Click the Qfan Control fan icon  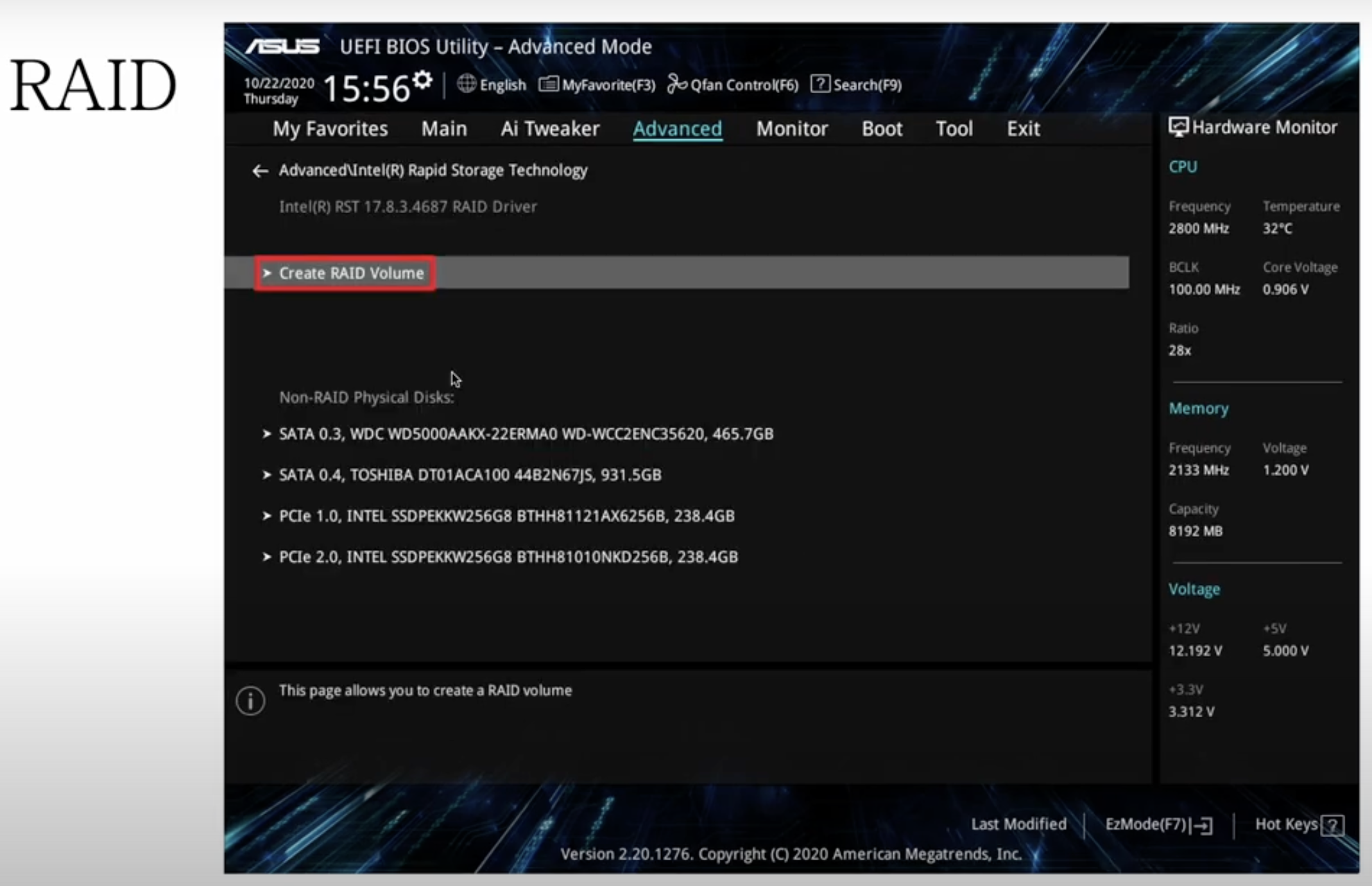(677, 83)
